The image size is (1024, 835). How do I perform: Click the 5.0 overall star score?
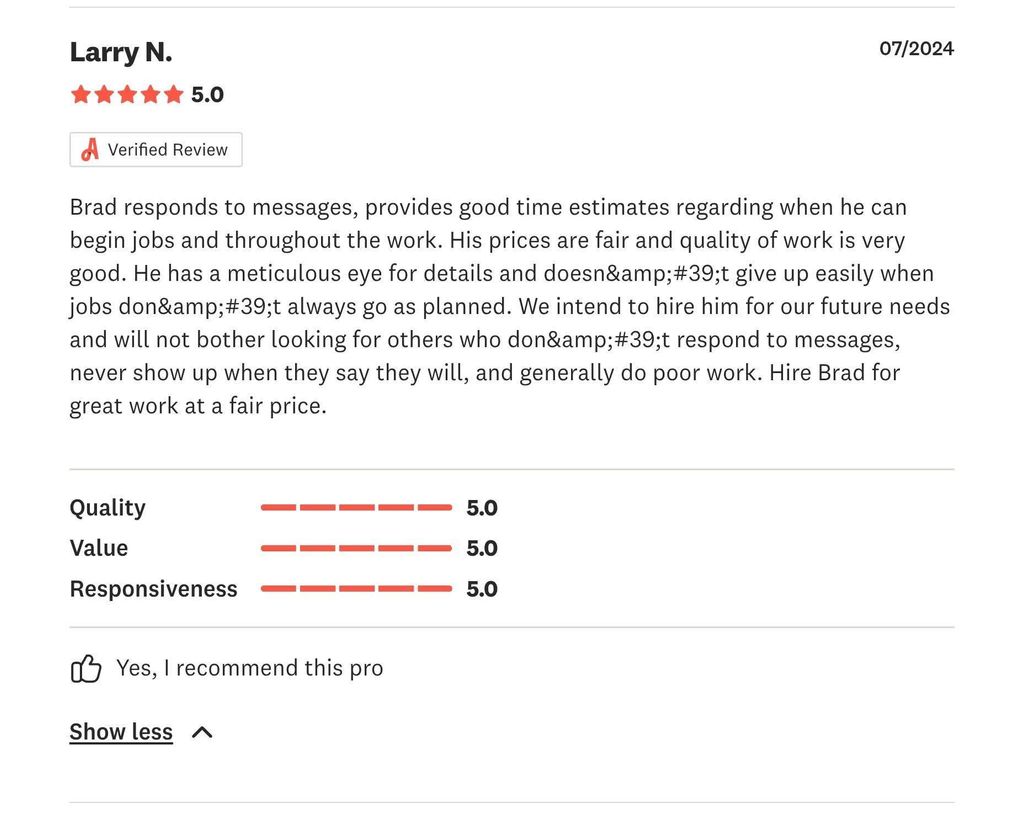click(207, 95)
